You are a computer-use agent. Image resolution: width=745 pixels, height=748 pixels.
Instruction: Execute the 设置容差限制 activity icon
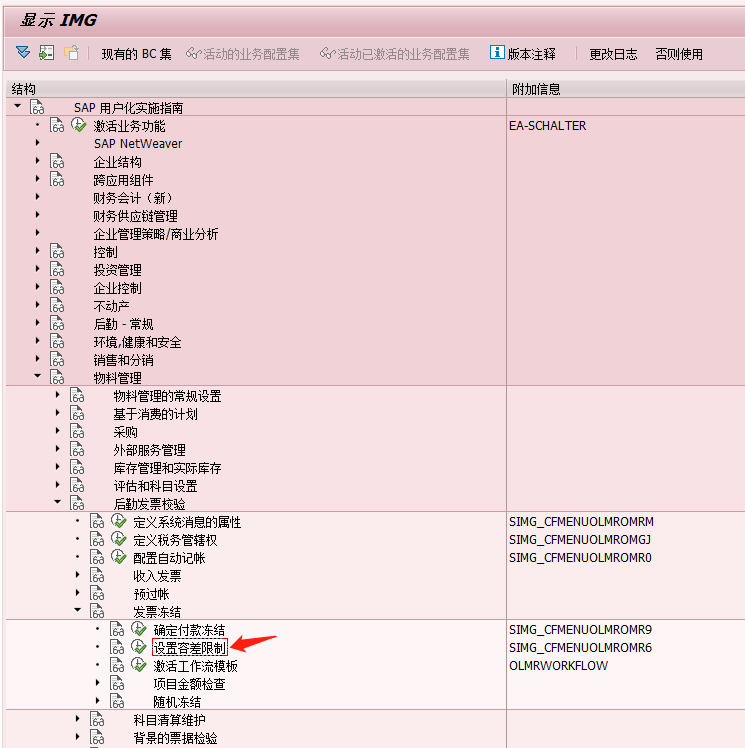[139, 647]
